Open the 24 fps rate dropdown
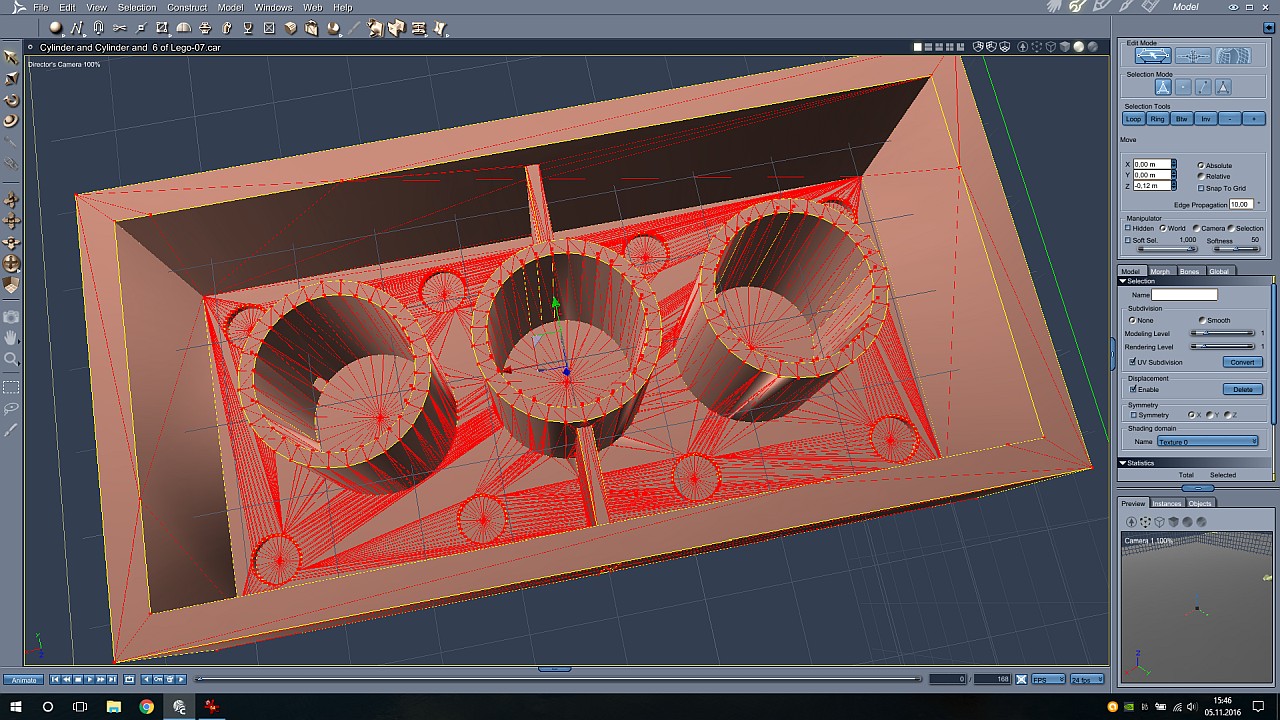 click(1086, 679)
